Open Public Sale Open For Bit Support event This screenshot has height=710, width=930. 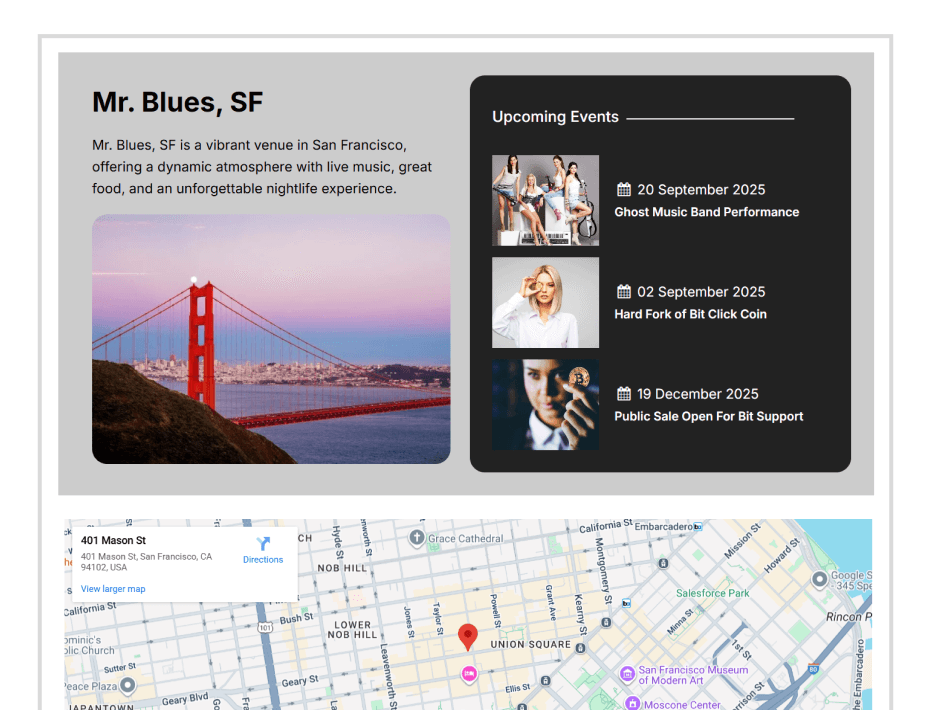tap(708, 416)
